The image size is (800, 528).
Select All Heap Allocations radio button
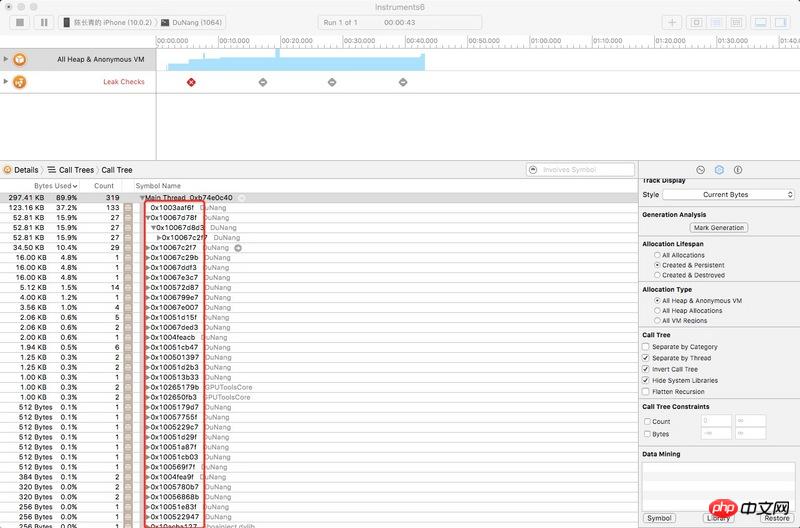[657, 311]
